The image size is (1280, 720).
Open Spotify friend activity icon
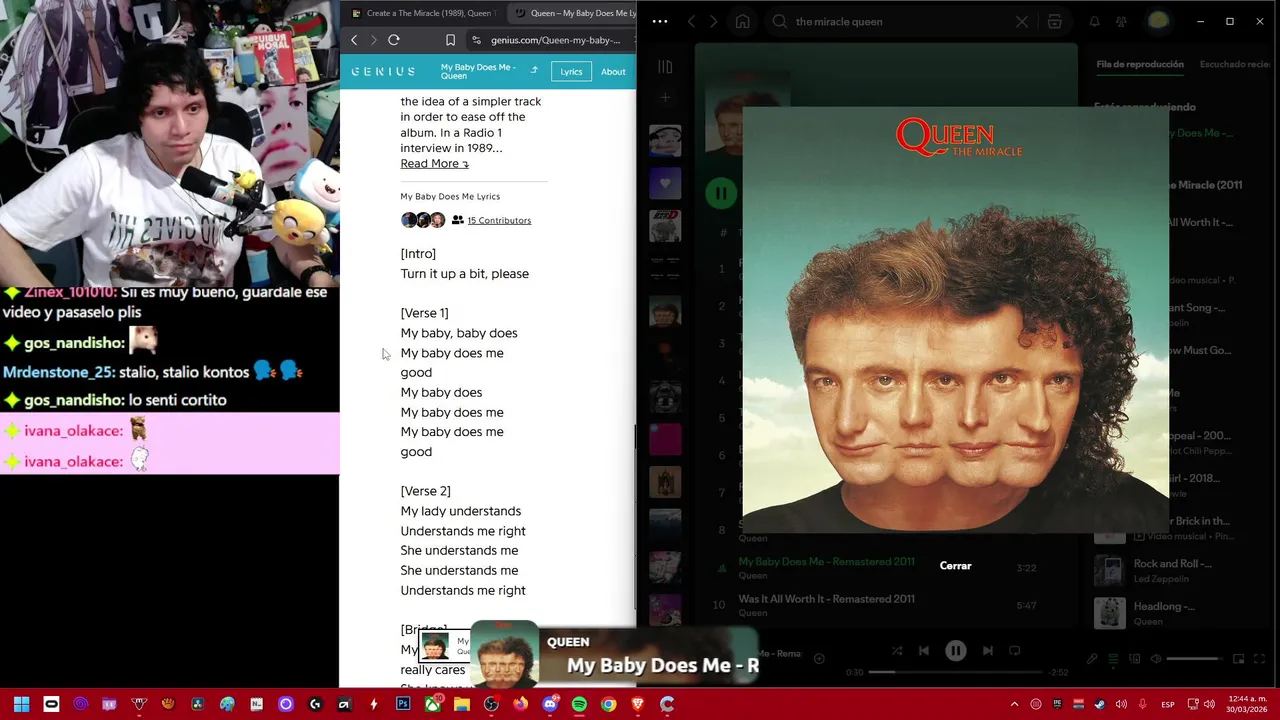pos(1121,21)
